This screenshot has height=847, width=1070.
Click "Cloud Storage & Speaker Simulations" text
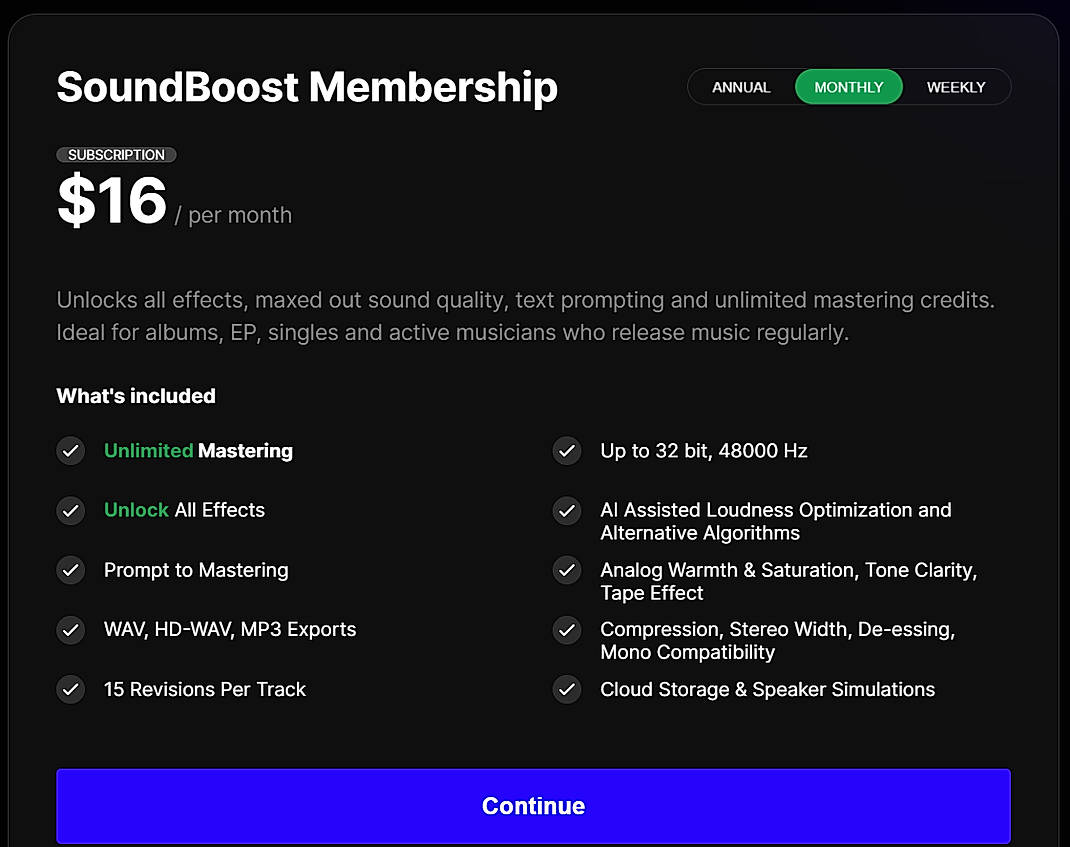768,689
